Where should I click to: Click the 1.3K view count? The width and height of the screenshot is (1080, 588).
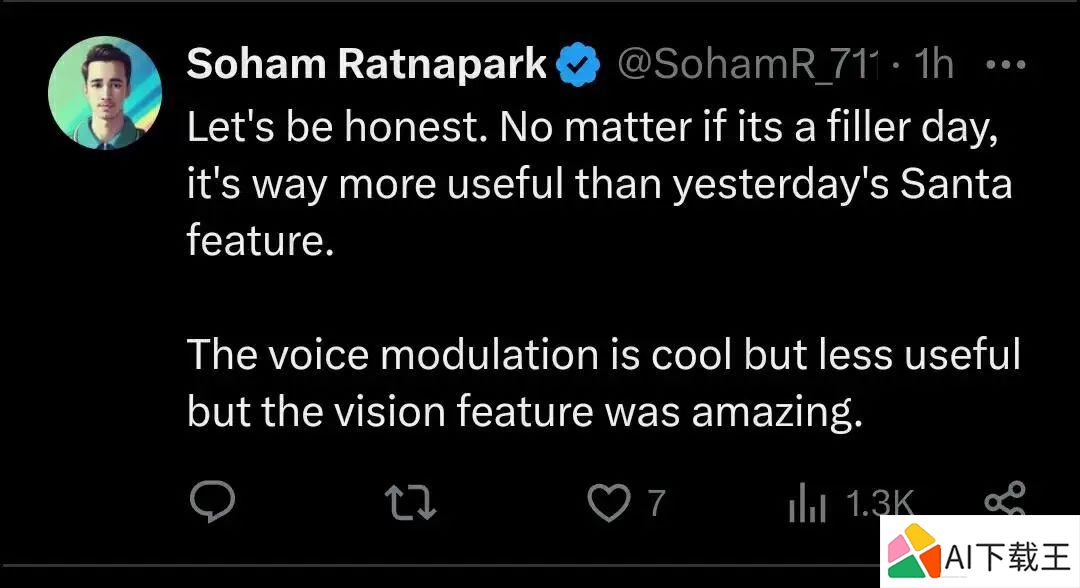click(880, 503)
